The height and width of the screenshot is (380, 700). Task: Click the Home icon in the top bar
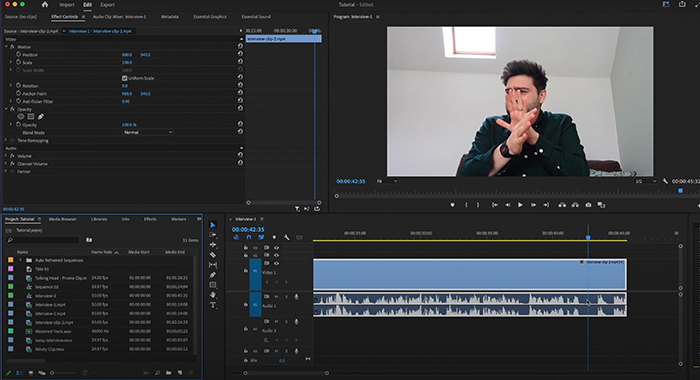coord(45,4)
